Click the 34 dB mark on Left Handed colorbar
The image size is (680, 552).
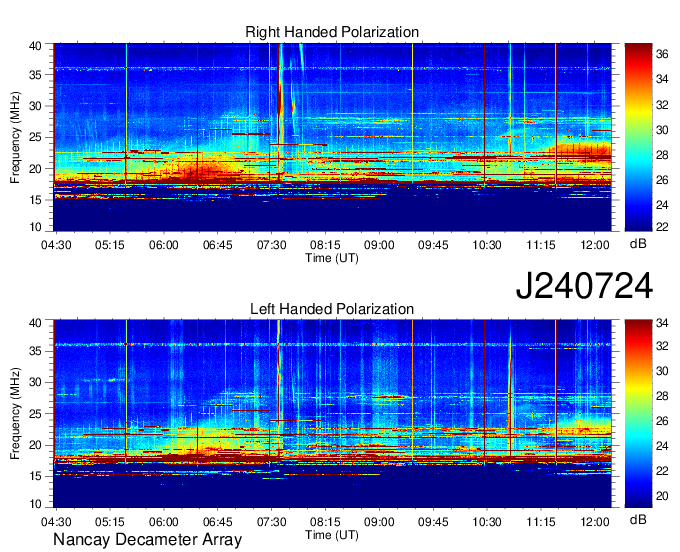(x=662, y=323)
